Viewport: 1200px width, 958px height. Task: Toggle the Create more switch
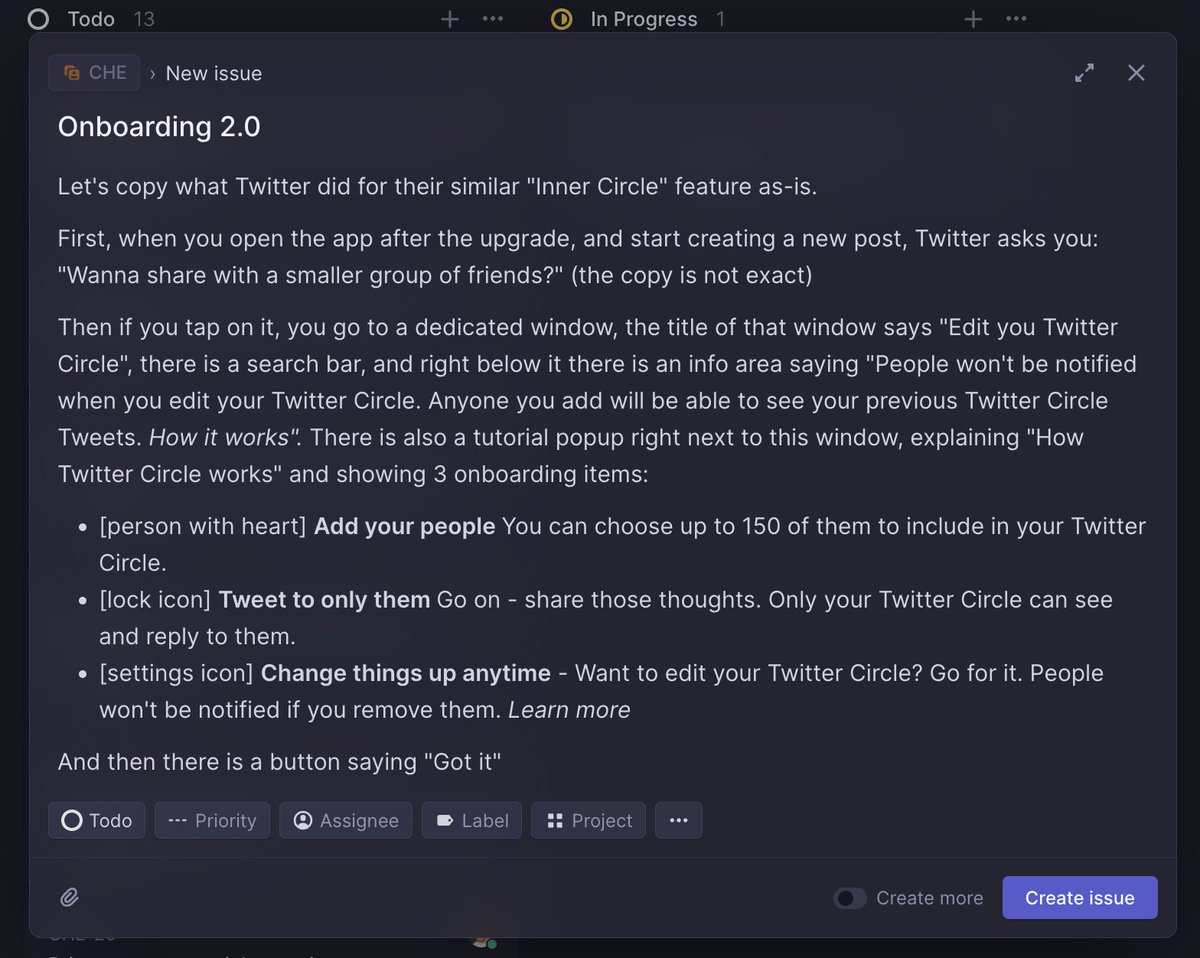click(850, 898)
